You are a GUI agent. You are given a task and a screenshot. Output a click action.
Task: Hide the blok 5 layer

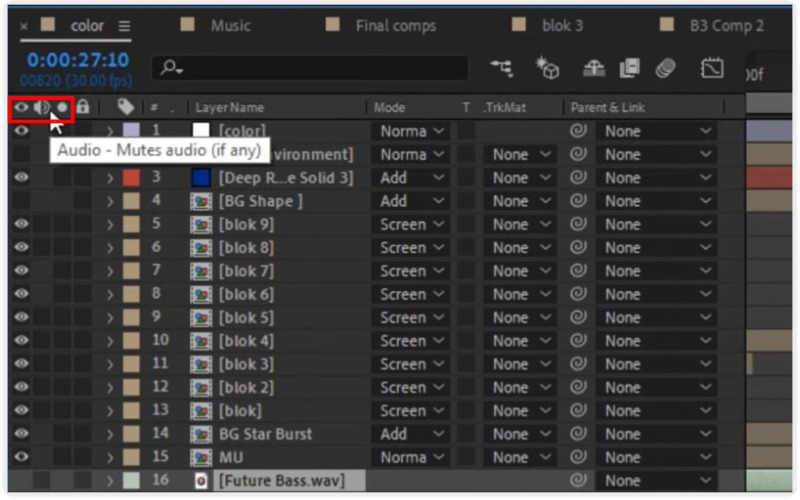tap(21, 317)
